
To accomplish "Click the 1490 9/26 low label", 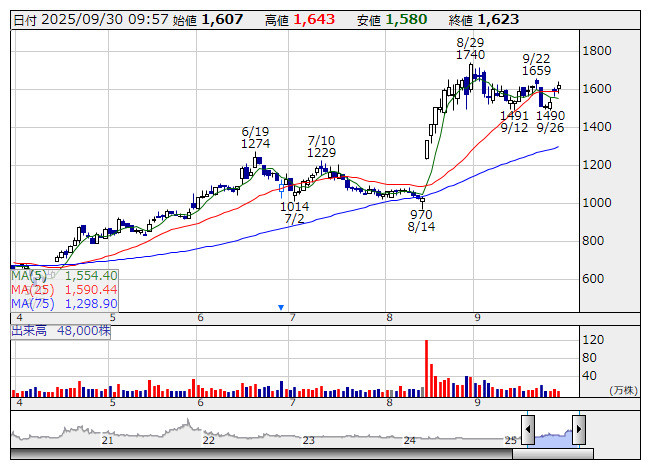I will 550,122.
